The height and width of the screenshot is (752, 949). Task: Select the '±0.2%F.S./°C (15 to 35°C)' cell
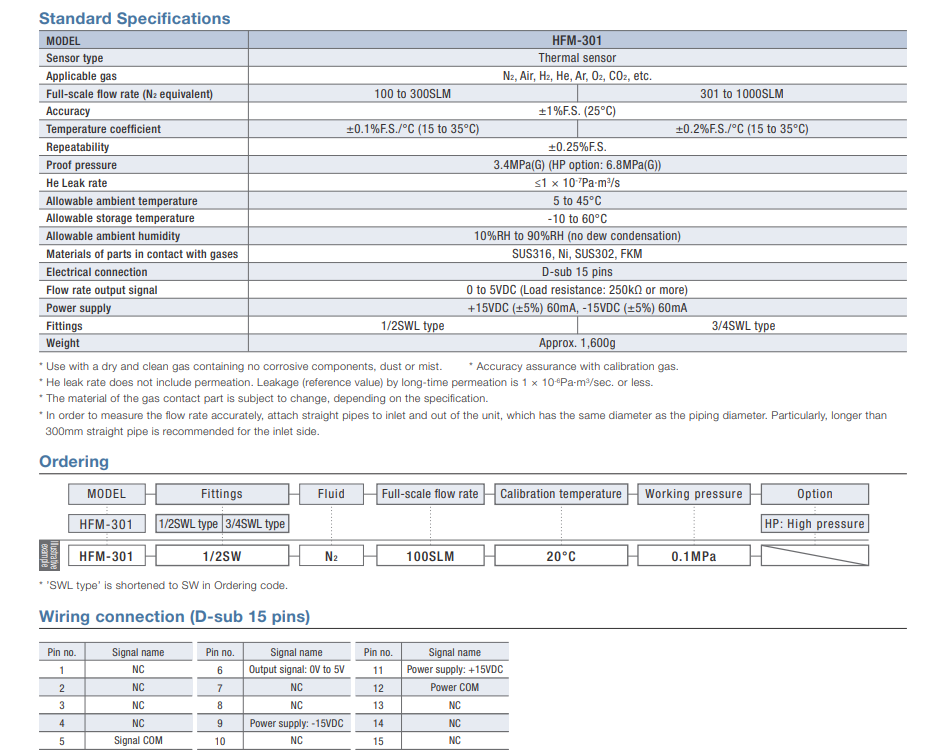click(x=741, y=129)
